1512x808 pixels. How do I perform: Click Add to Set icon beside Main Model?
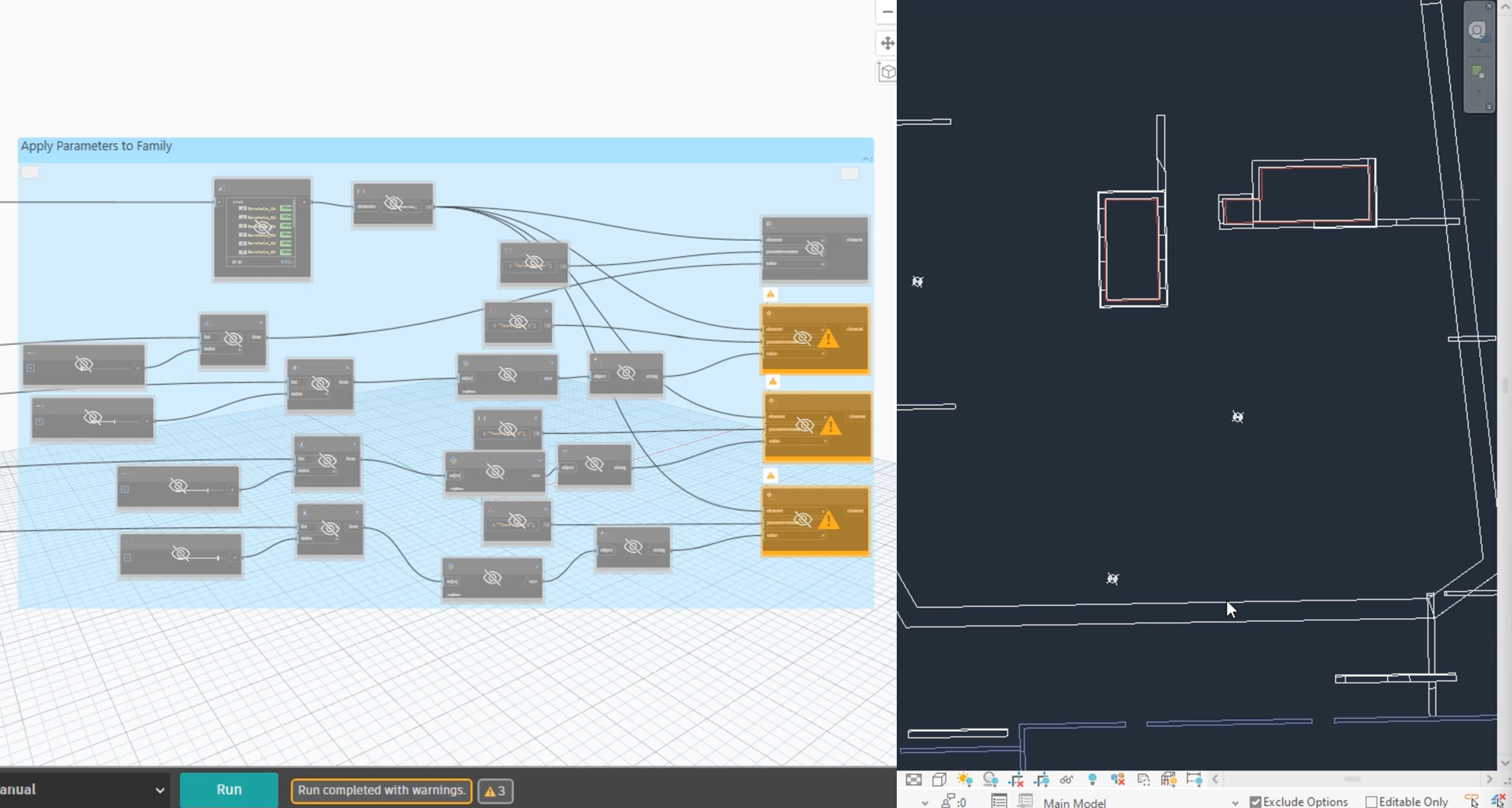[1025, 801]
